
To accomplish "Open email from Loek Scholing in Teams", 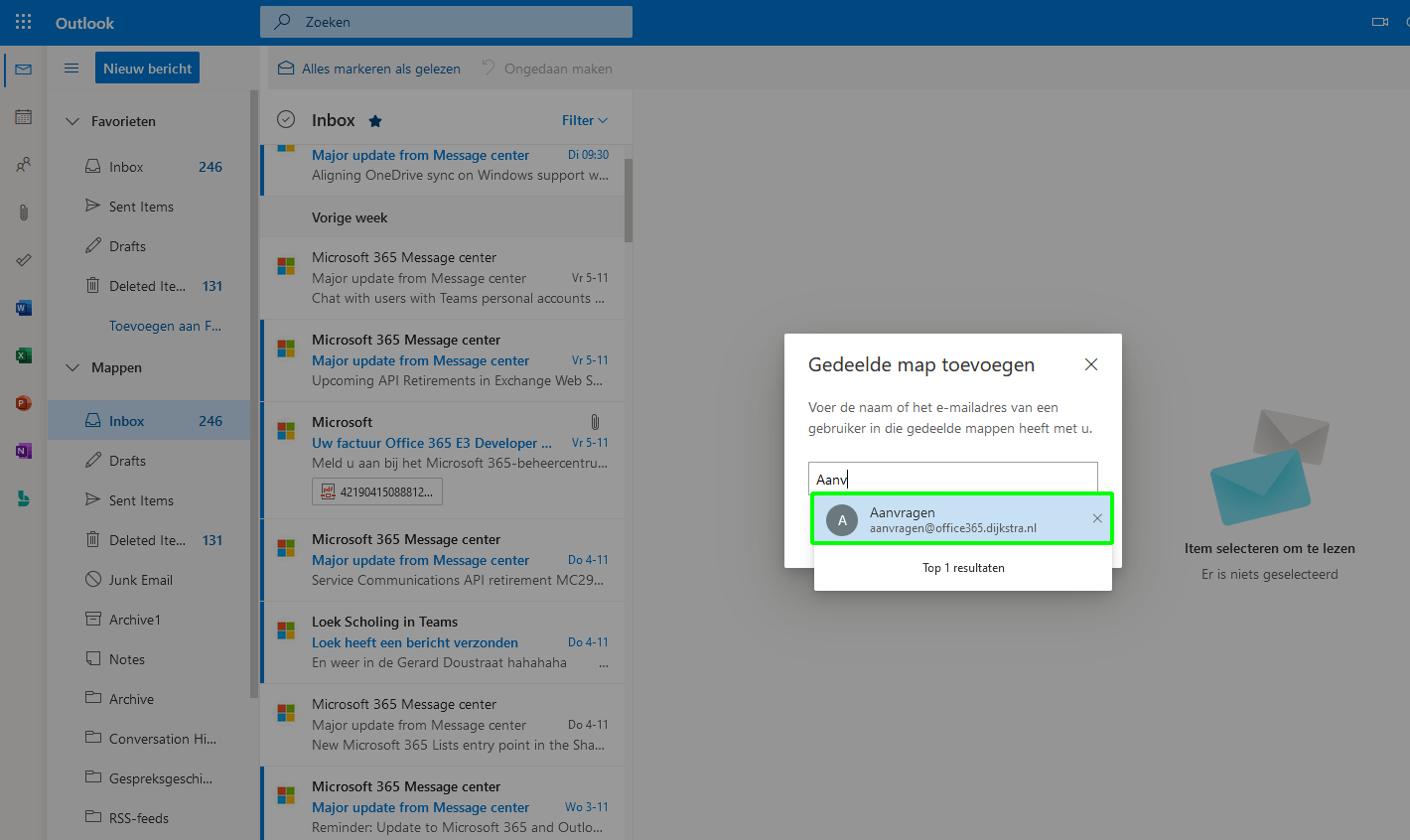I will tap(443, 642).
